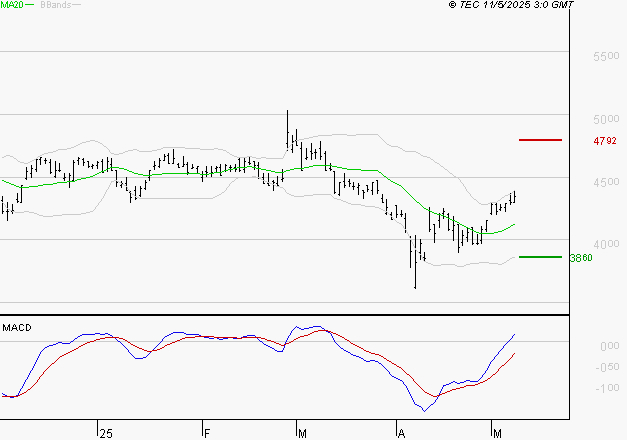Click the MA20 legend label
627x440 pixels.
11,5
